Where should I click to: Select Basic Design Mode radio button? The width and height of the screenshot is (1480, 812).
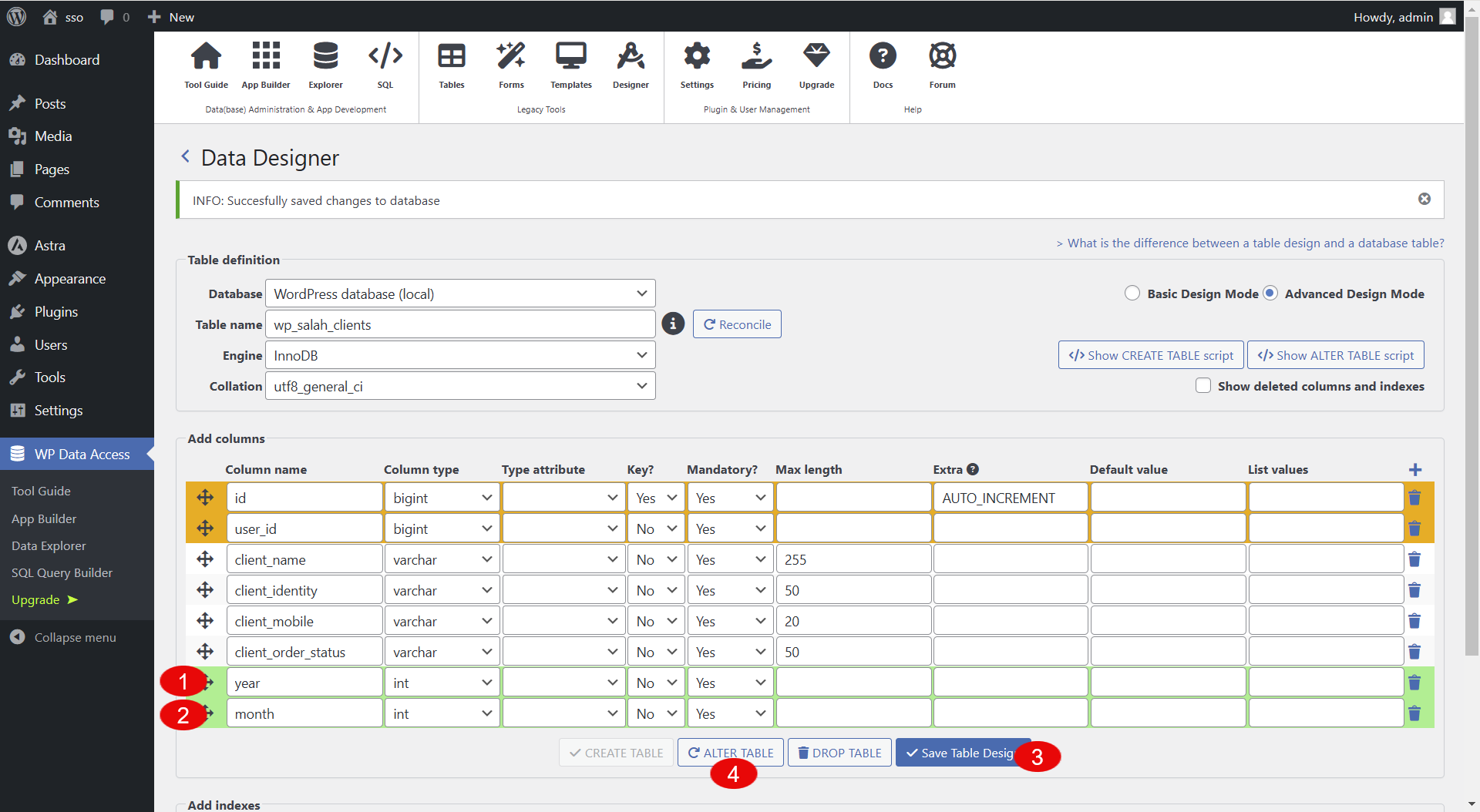coord(1132,294)
